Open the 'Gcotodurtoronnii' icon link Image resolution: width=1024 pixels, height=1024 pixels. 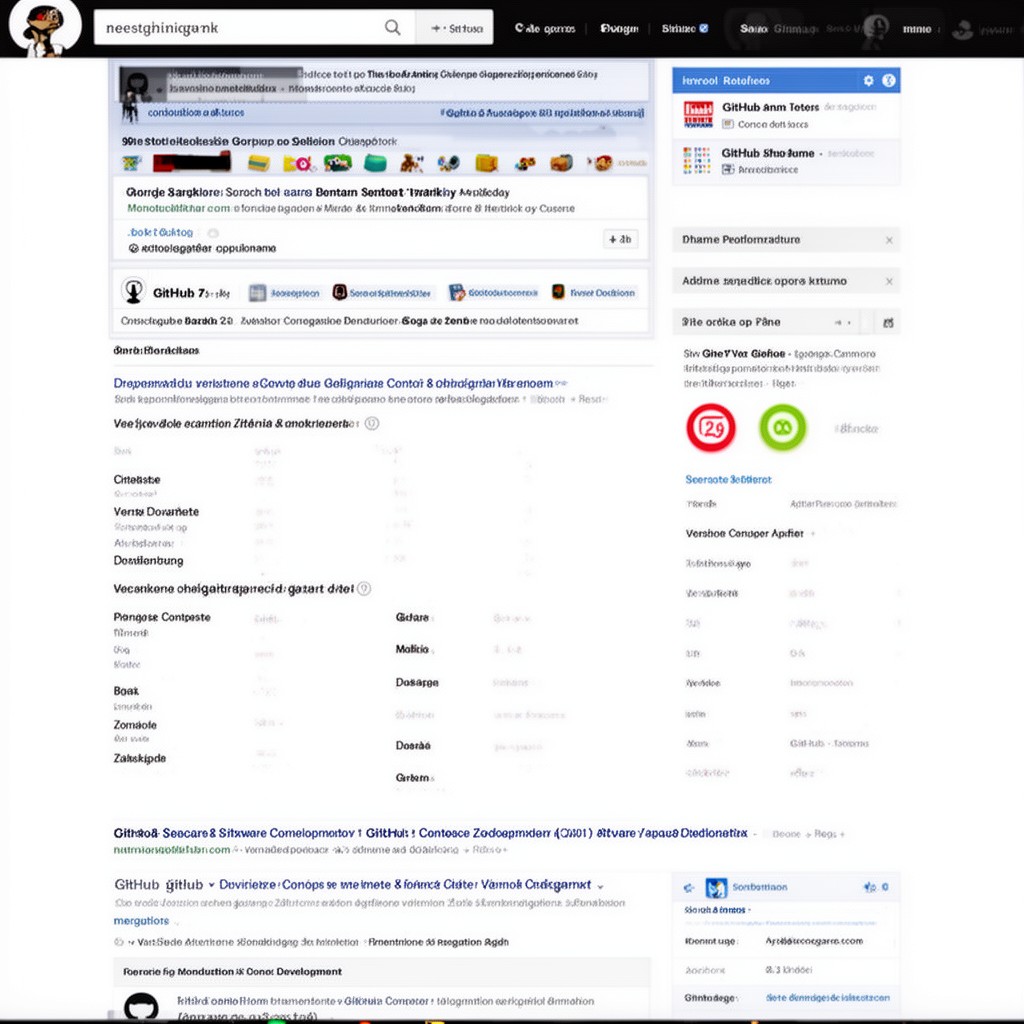click(493, 293)
